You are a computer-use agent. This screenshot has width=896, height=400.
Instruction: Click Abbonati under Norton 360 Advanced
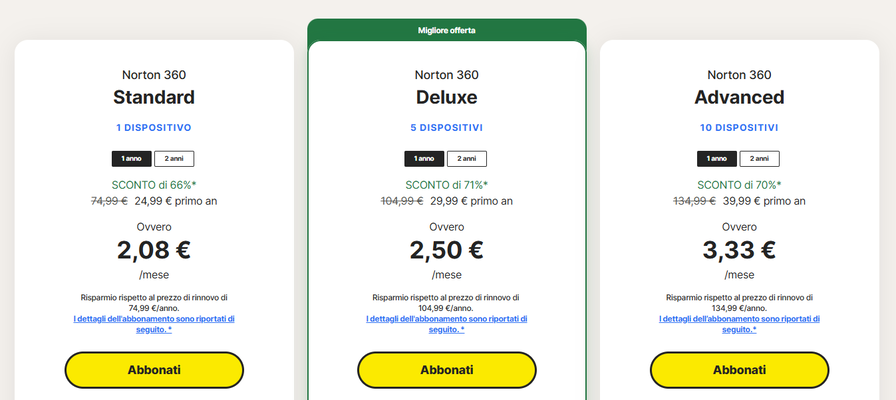point(739,370)
